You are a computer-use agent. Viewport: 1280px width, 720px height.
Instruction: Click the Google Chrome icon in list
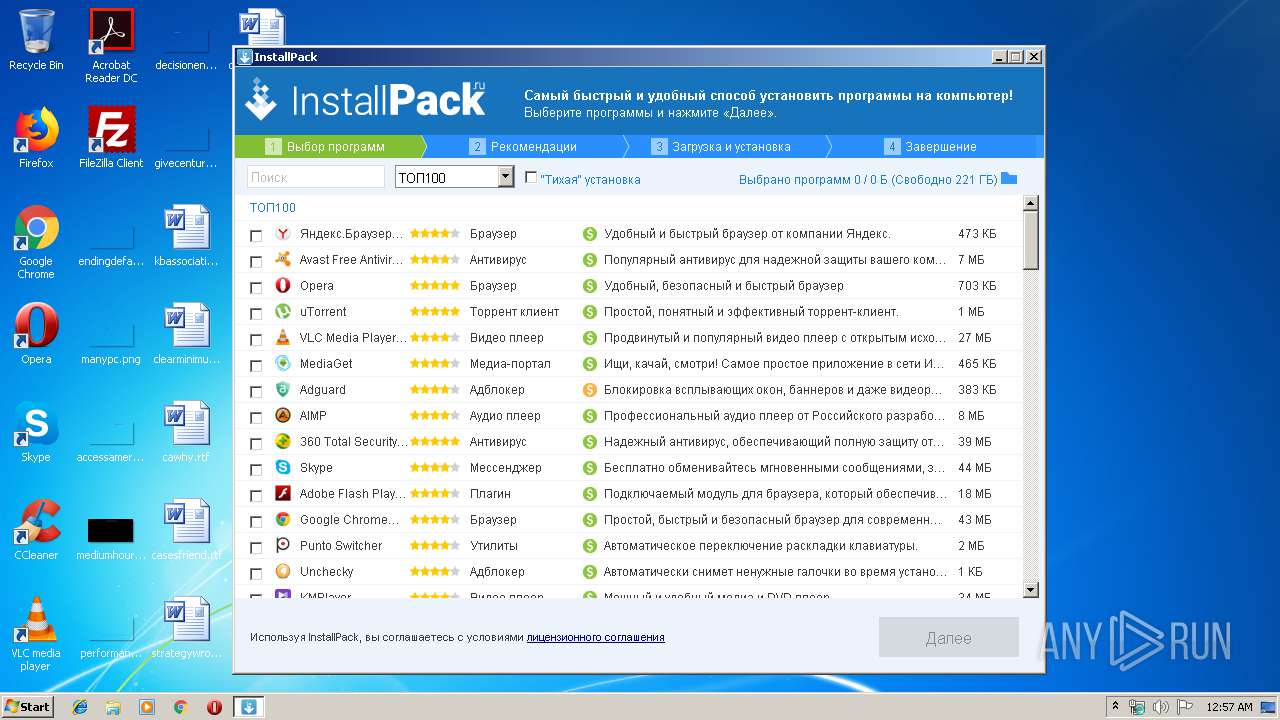(x=283, y=519)
